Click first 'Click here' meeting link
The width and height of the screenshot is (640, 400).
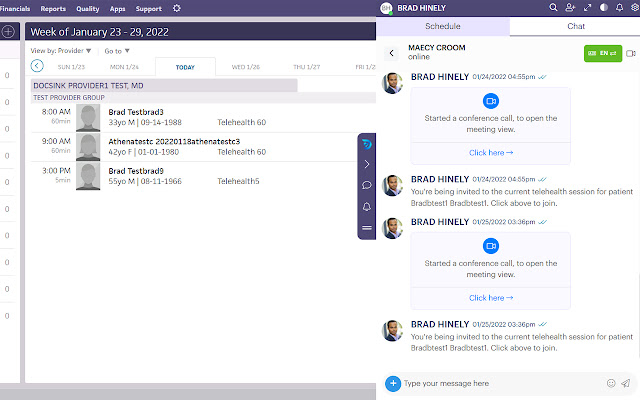tap(490, 153)
